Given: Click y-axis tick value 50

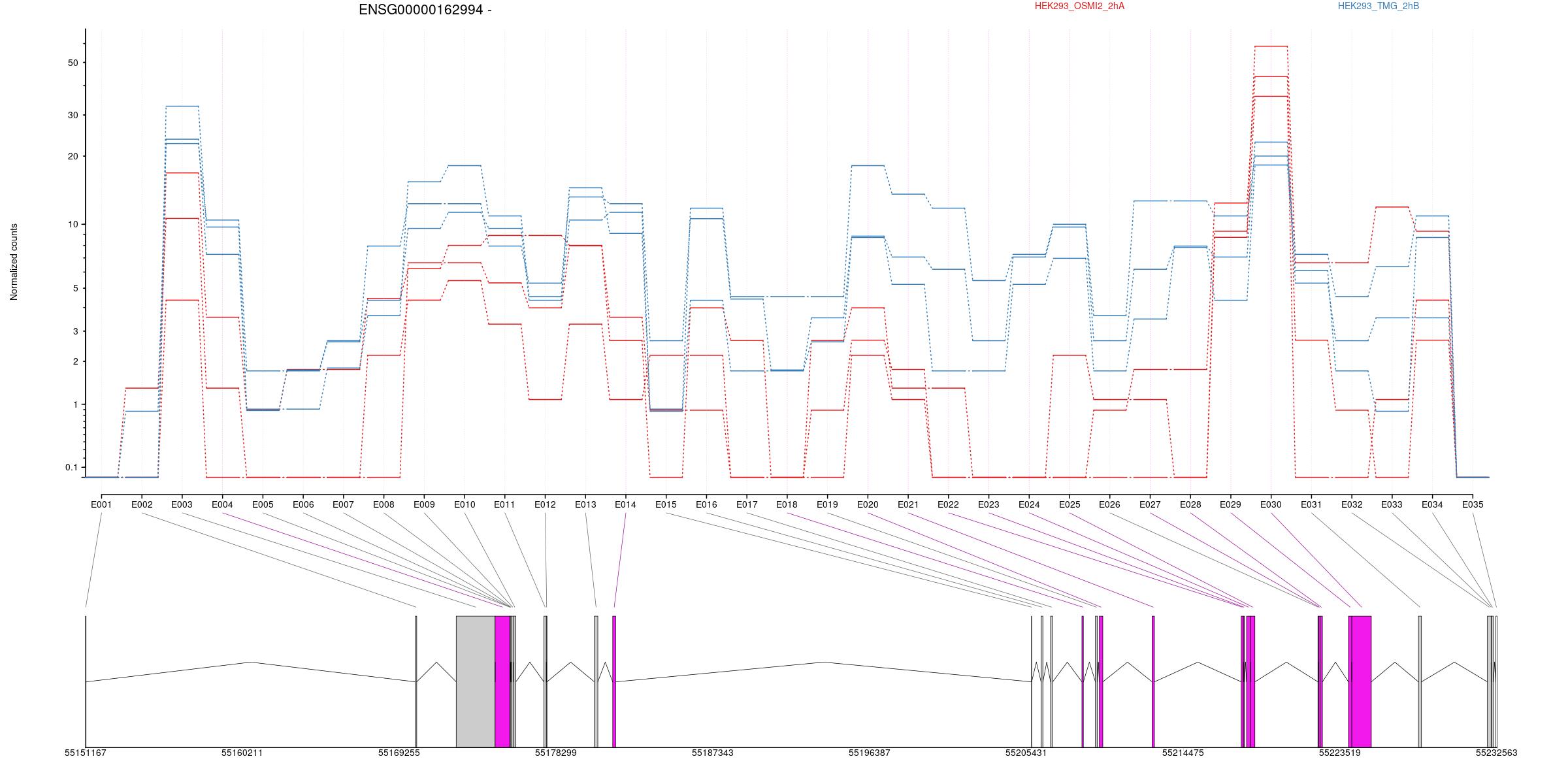Looking at the screenshot, I should (73, 63).
